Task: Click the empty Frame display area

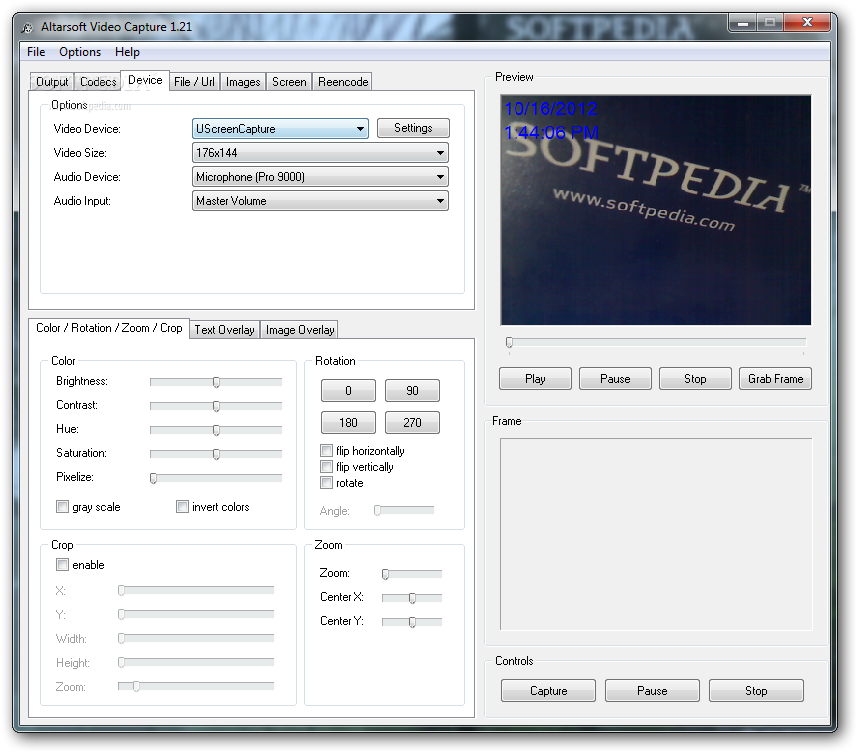Action: (656, 535)
